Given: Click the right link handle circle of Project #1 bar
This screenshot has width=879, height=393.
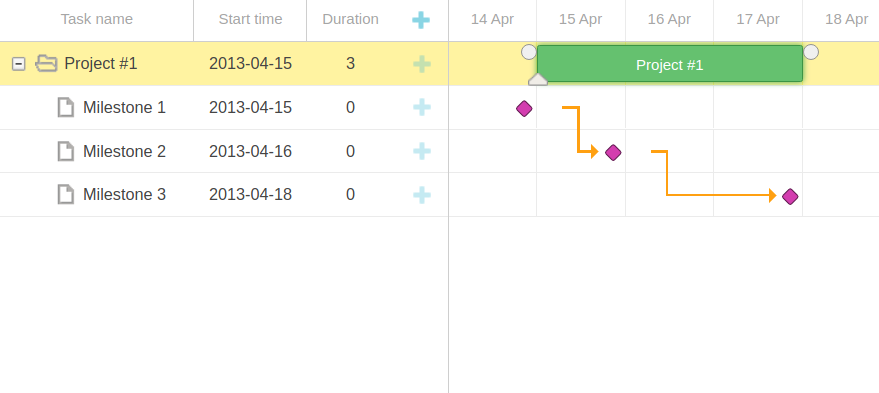Looking at the screenshot, I should 811,52.
